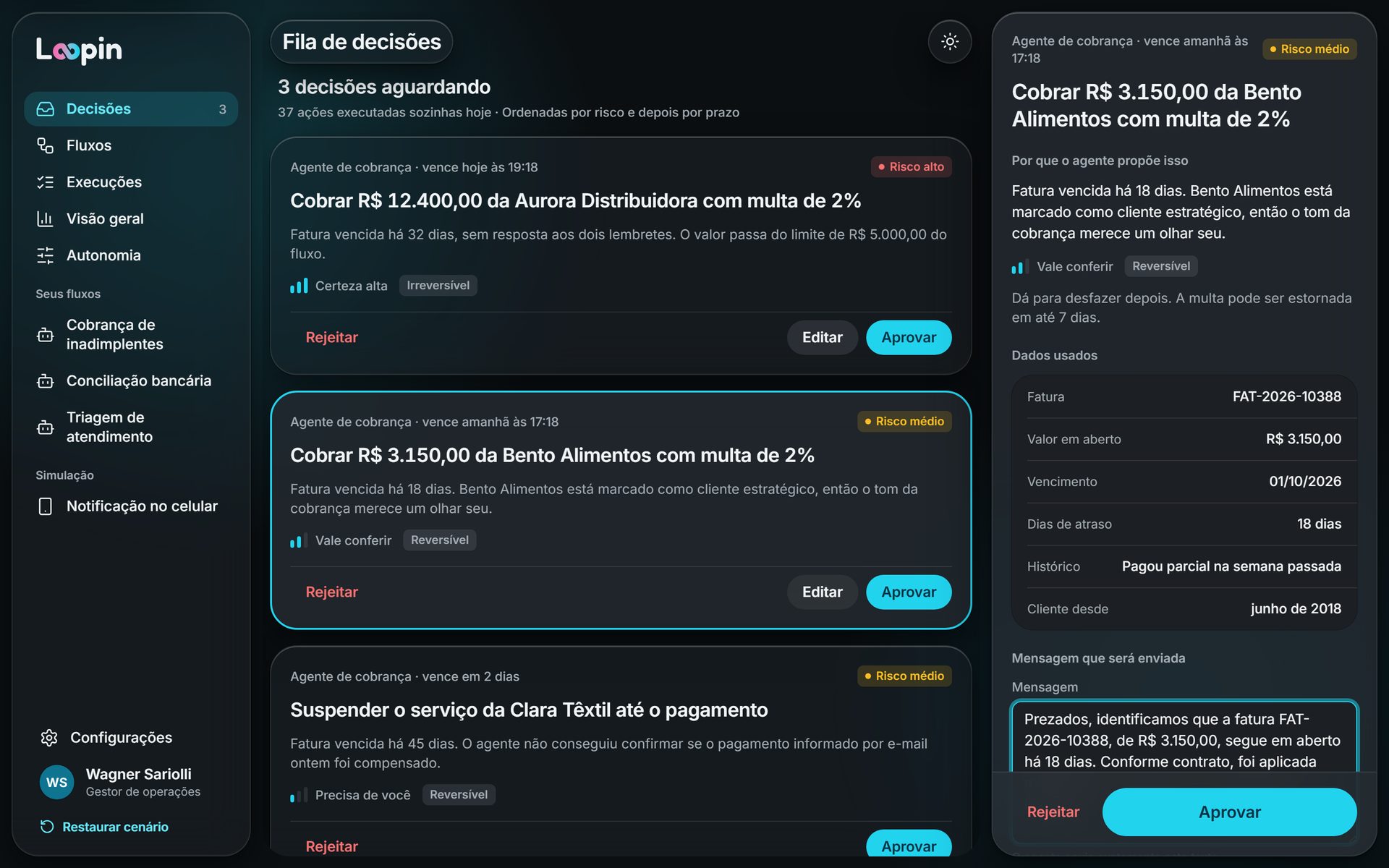Click invoice number FAT-2026-10388

coord(1286,396)
